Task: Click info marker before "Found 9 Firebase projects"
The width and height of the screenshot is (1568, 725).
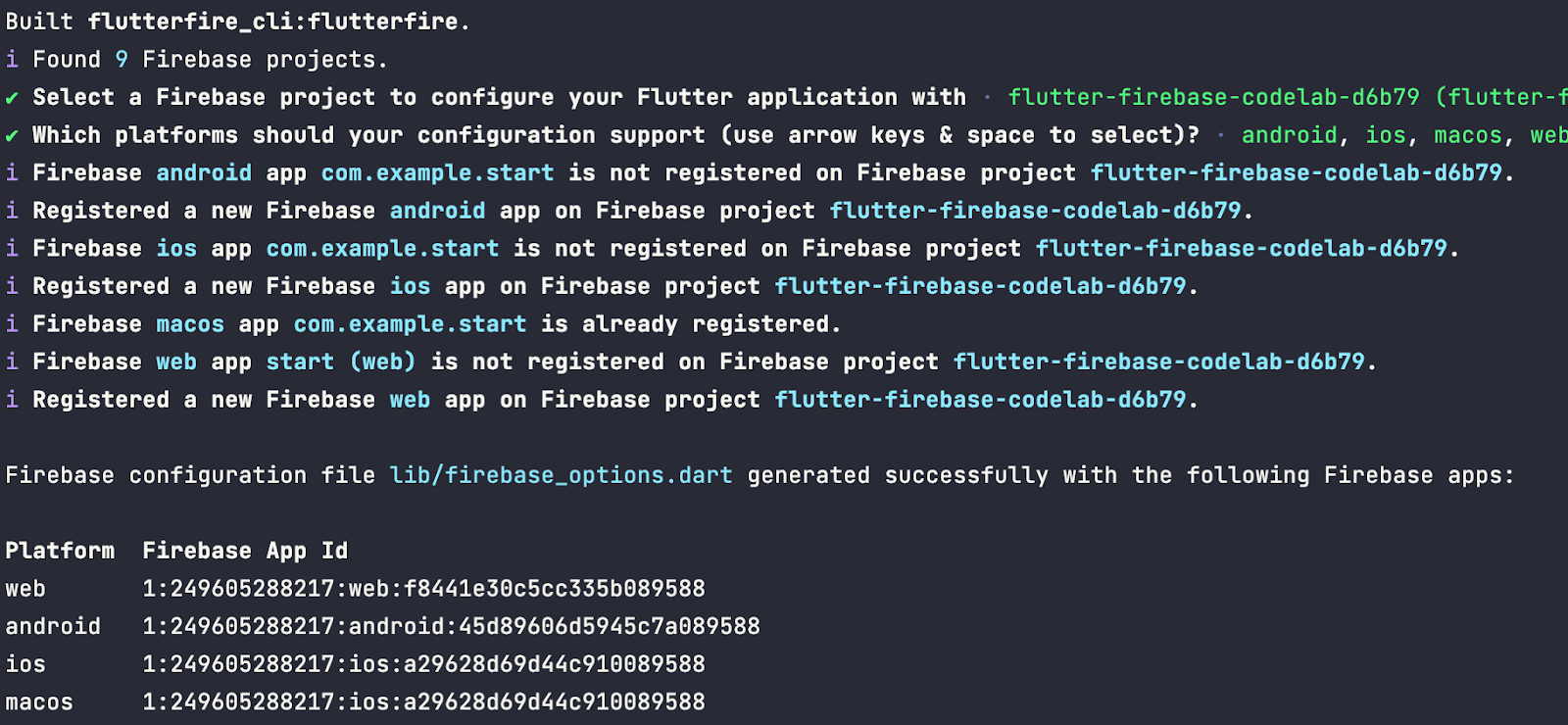Action: [x=12, y=60]
